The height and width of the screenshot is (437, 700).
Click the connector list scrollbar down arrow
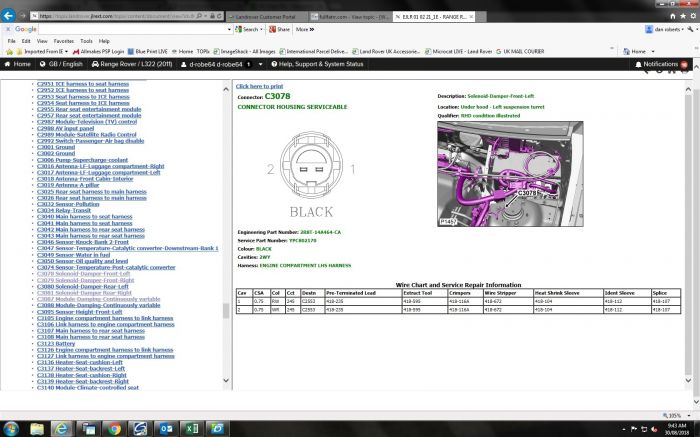pyautogui.click(x=226, y=380)
